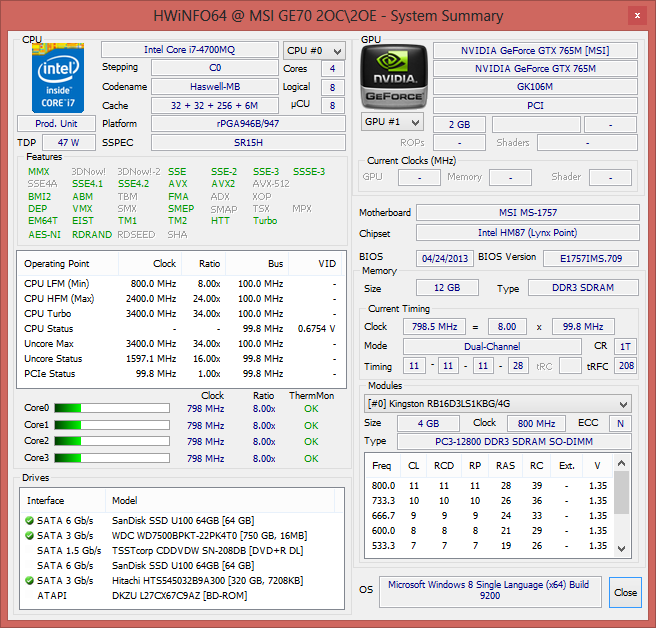
Task: Select the PCIe Status row
Action: (180, 374)
